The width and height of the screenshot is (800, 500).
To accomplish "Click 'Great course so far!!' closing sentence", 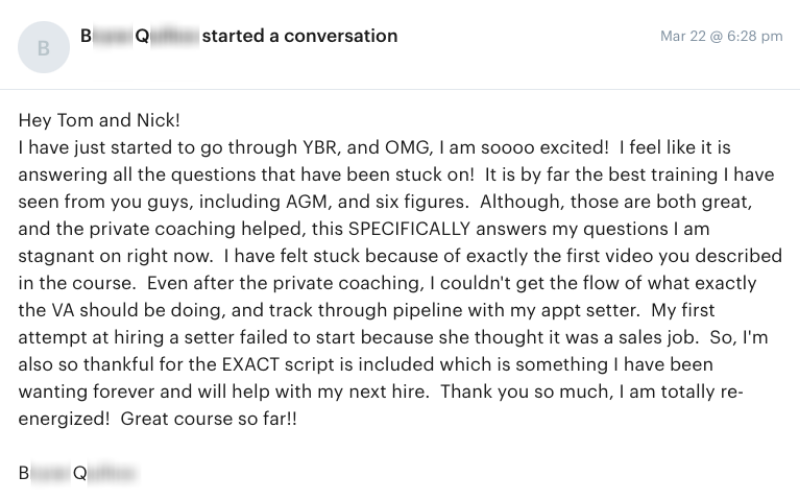I will pyautogui.click(x=209, y=419).
